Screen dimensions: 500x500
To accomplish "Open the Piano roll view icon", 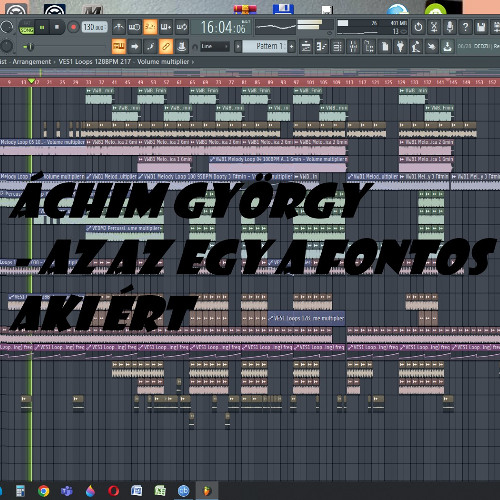I will coord(321,47).
